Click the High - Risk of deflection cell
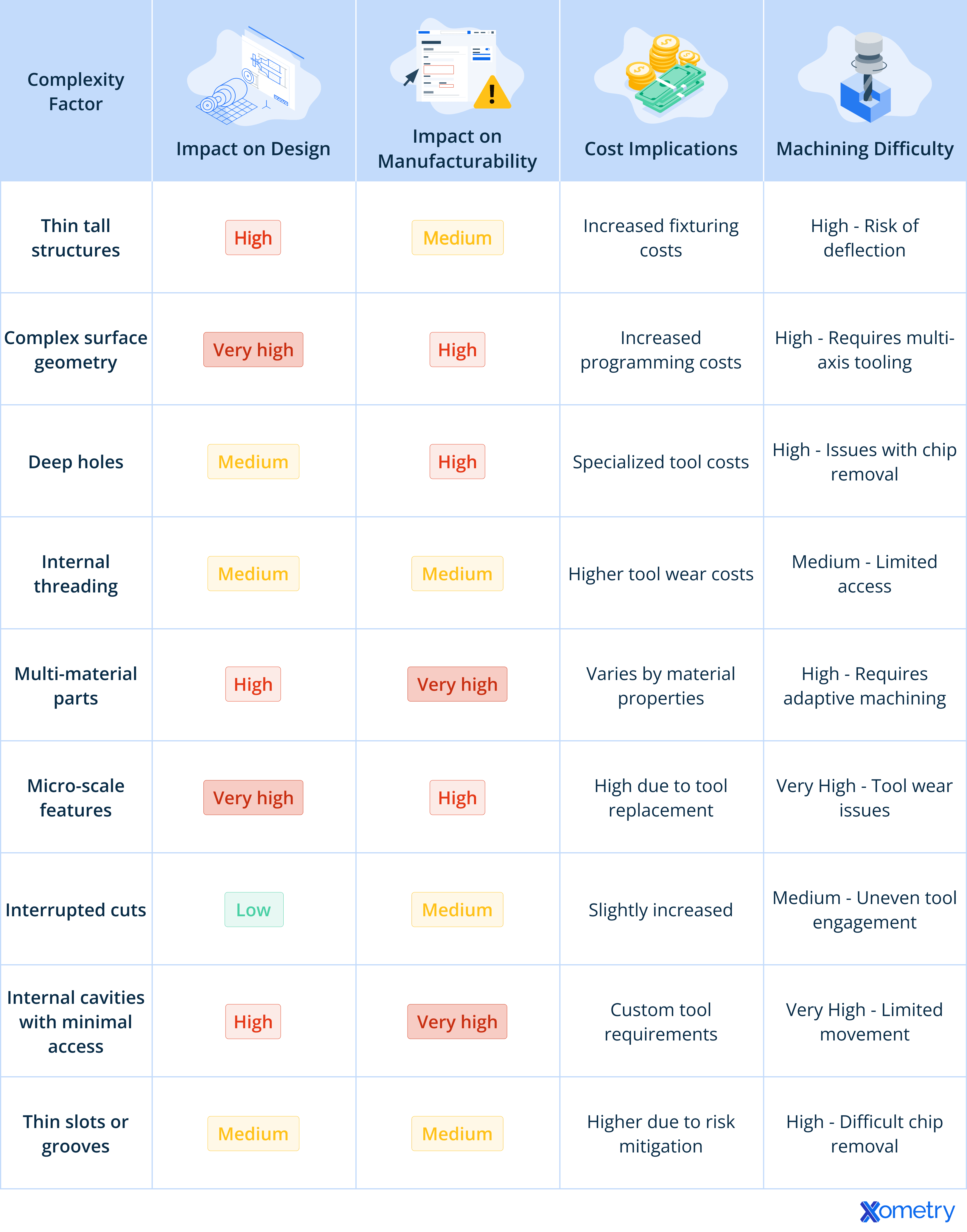The height and width of the screenshot is (1232, 967). point(865,238)
